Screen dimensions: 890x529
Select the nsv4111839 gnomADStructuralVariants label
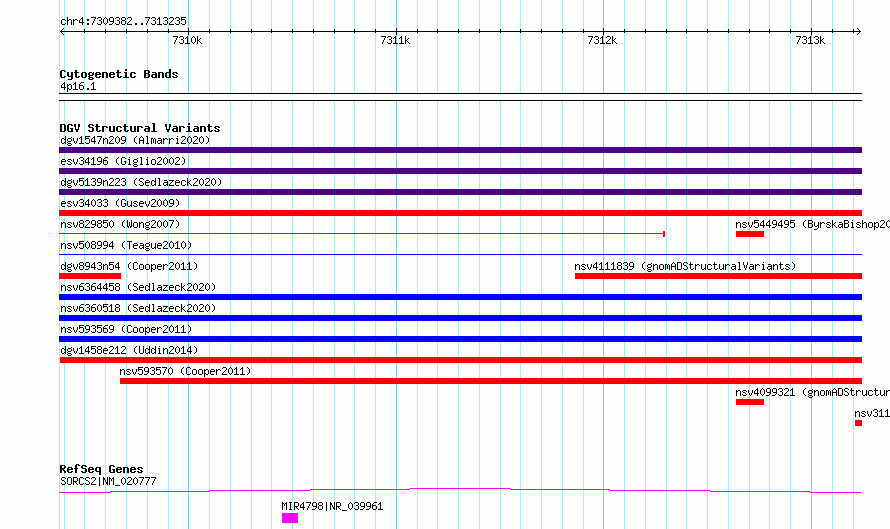coord(685,266)
